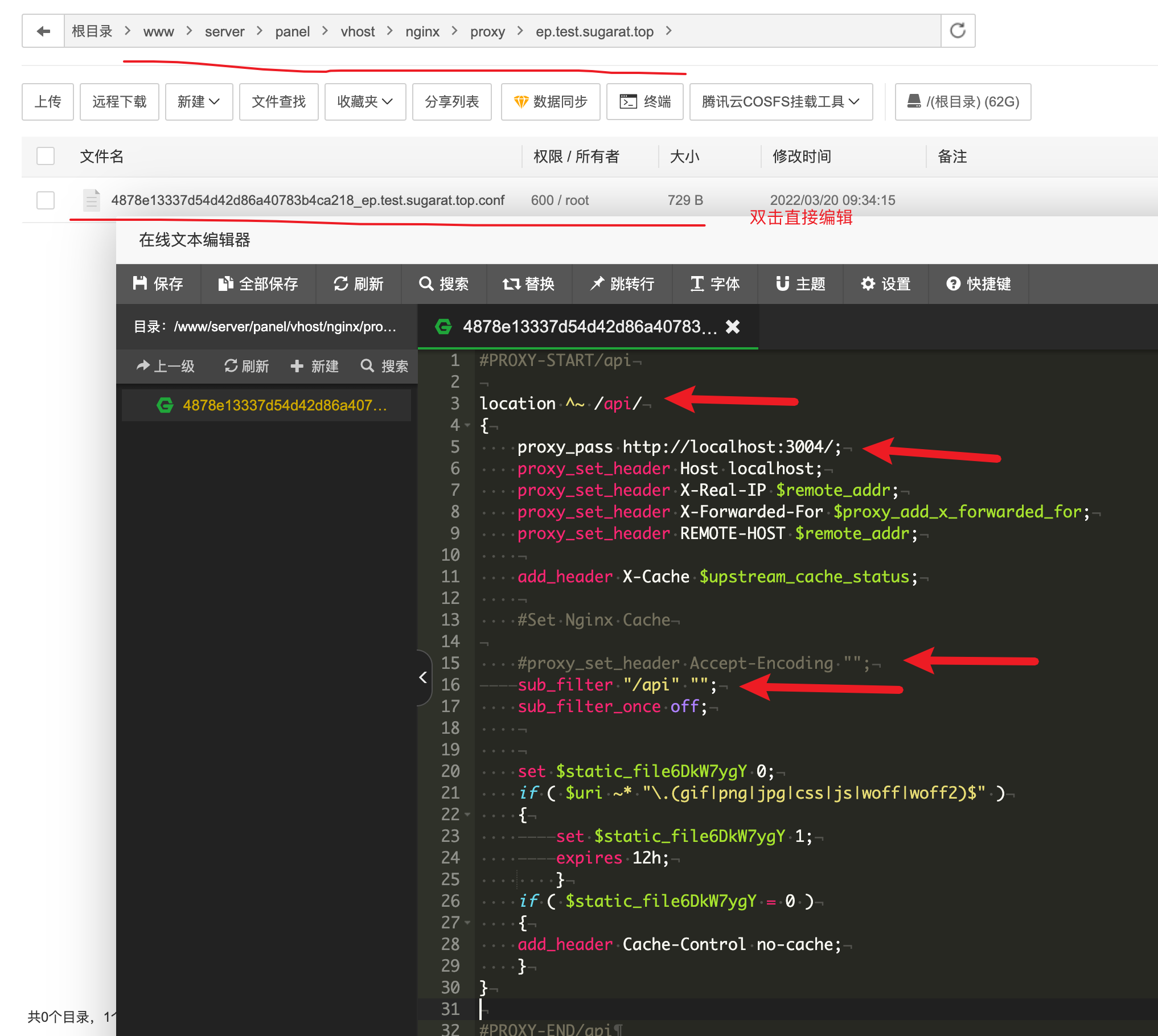This screenshot has width=1158, height=1036.
Task: Open editor 设置 gear settings
Action: (x=885, y=283)
